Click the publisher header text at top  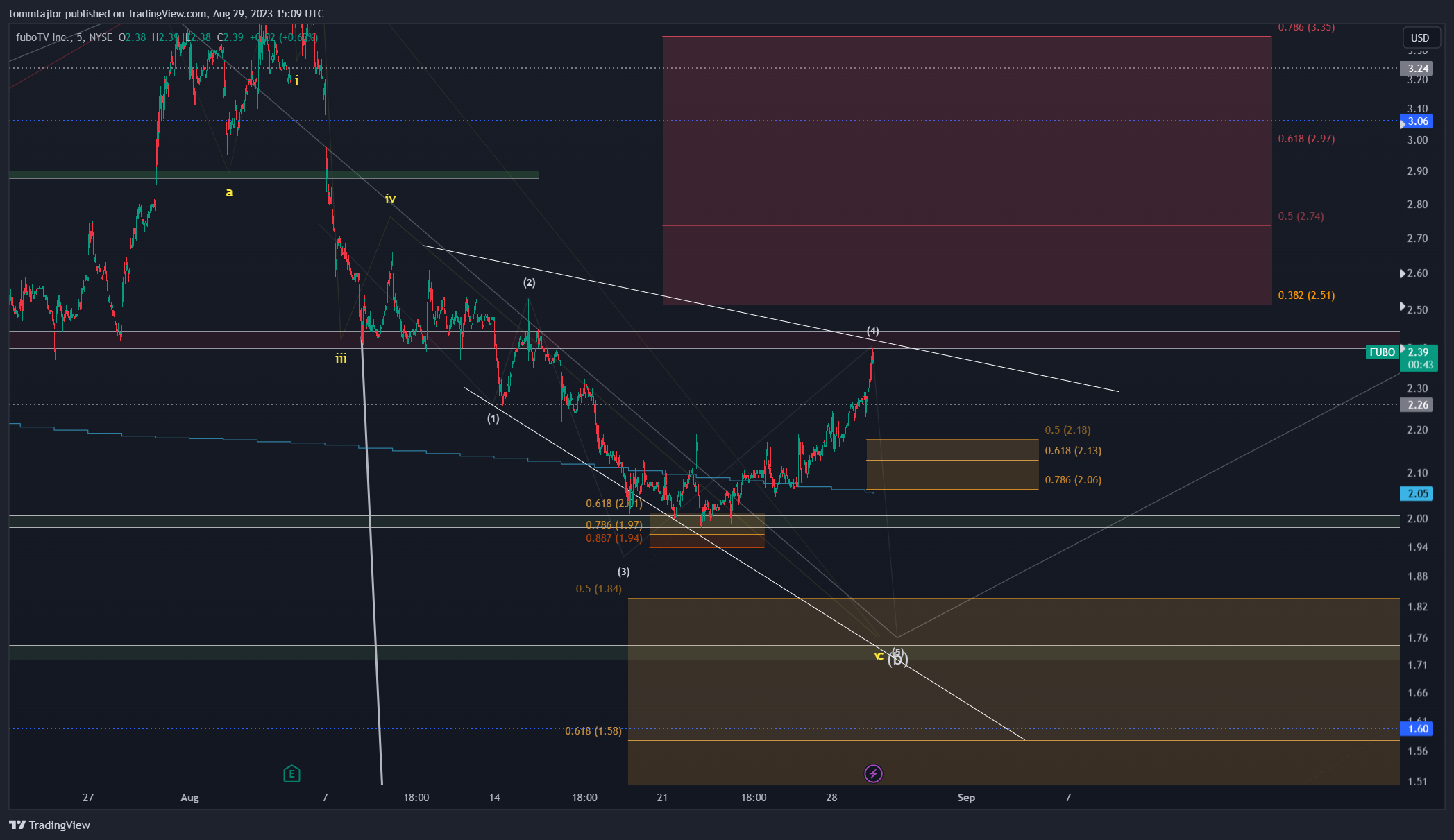pyautogui.click(x=167, y=13)
